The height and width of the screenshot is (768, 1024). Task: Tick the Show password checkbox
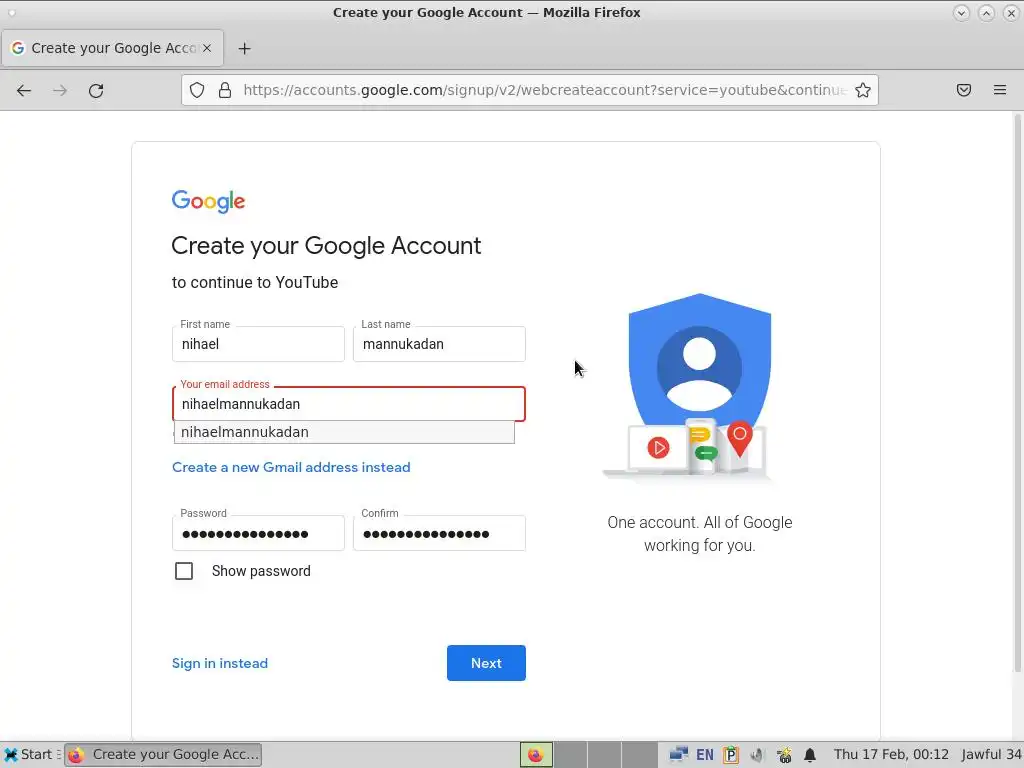coord(184,571)
